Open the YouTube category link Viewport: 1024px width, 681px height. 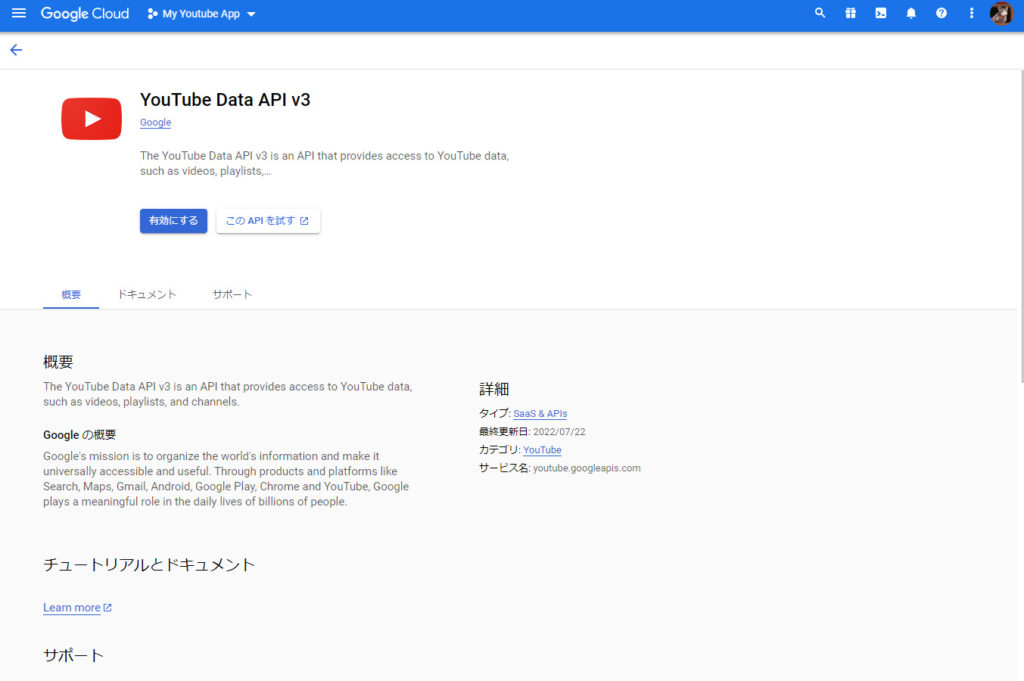(542, 450)
